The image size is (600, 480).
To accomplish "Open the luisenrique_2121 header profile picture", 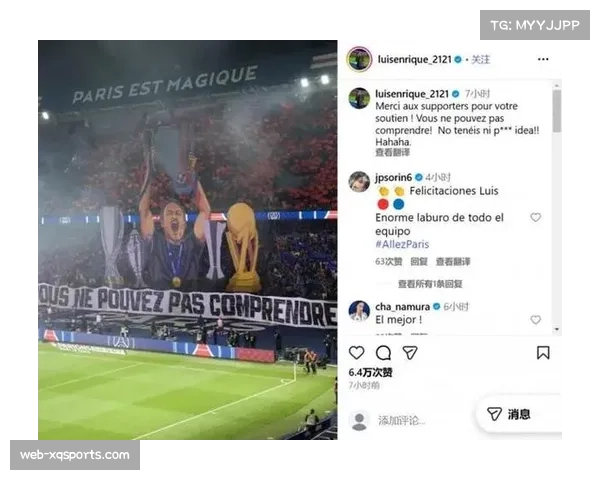I will [x=359, y=59].
